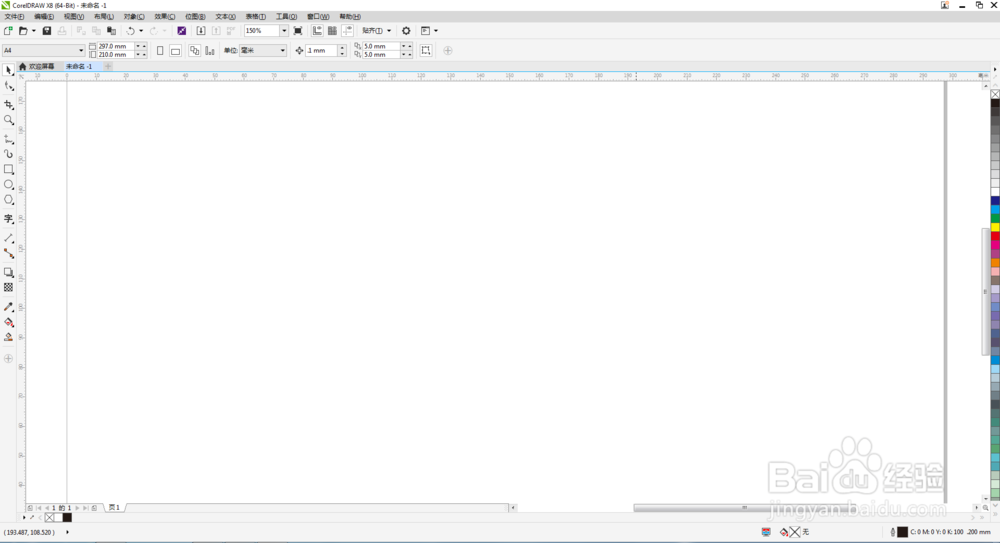1000x543 pixels.
Task: Select the Drop Shadow tool
Action: 8,272
